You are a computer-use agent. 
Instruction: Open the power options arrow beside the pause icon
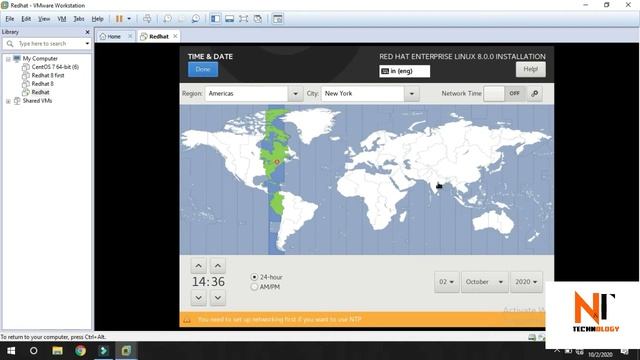129,19
